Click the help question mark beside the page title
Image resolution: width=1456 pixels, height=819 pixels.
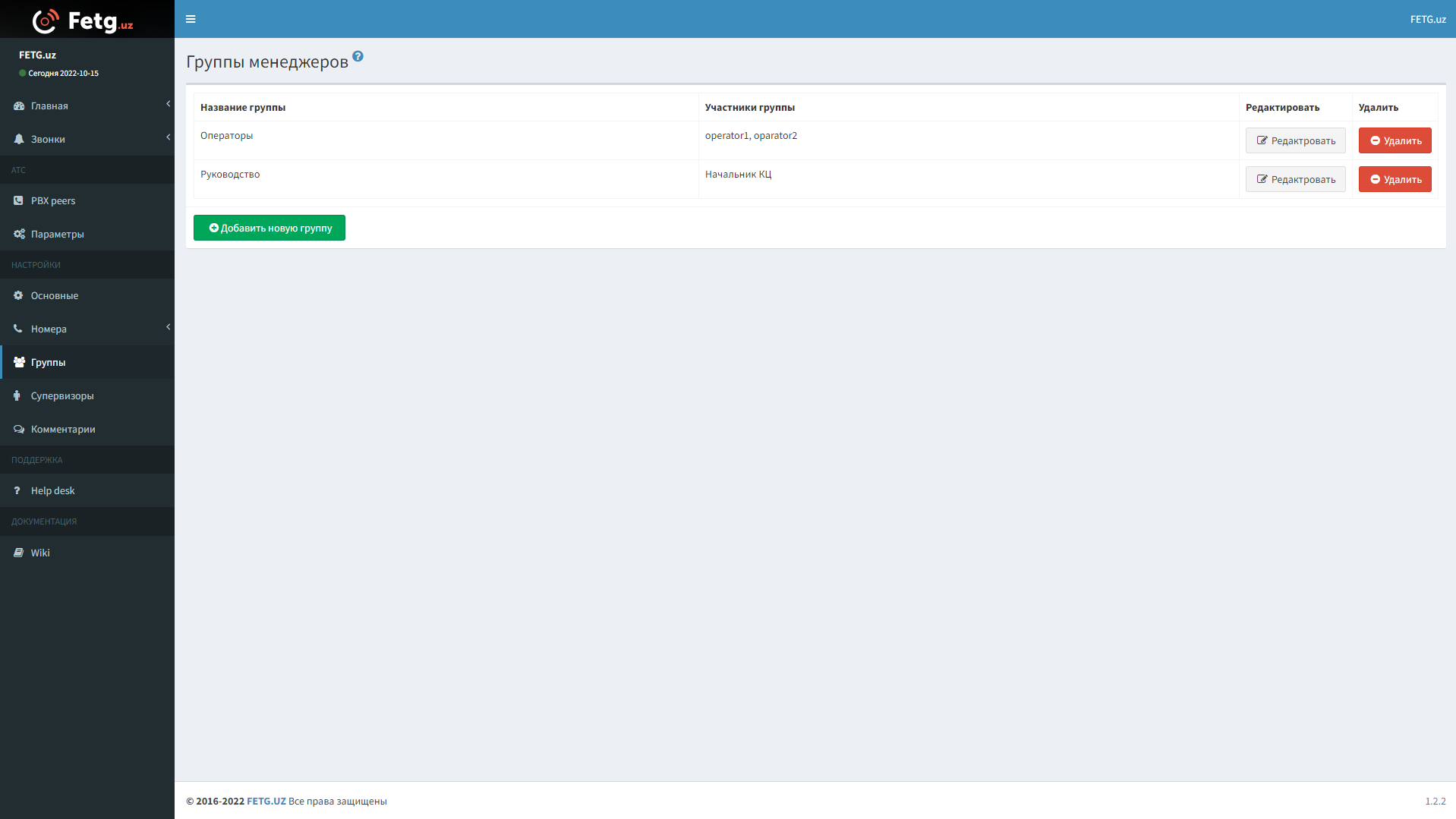358,56
